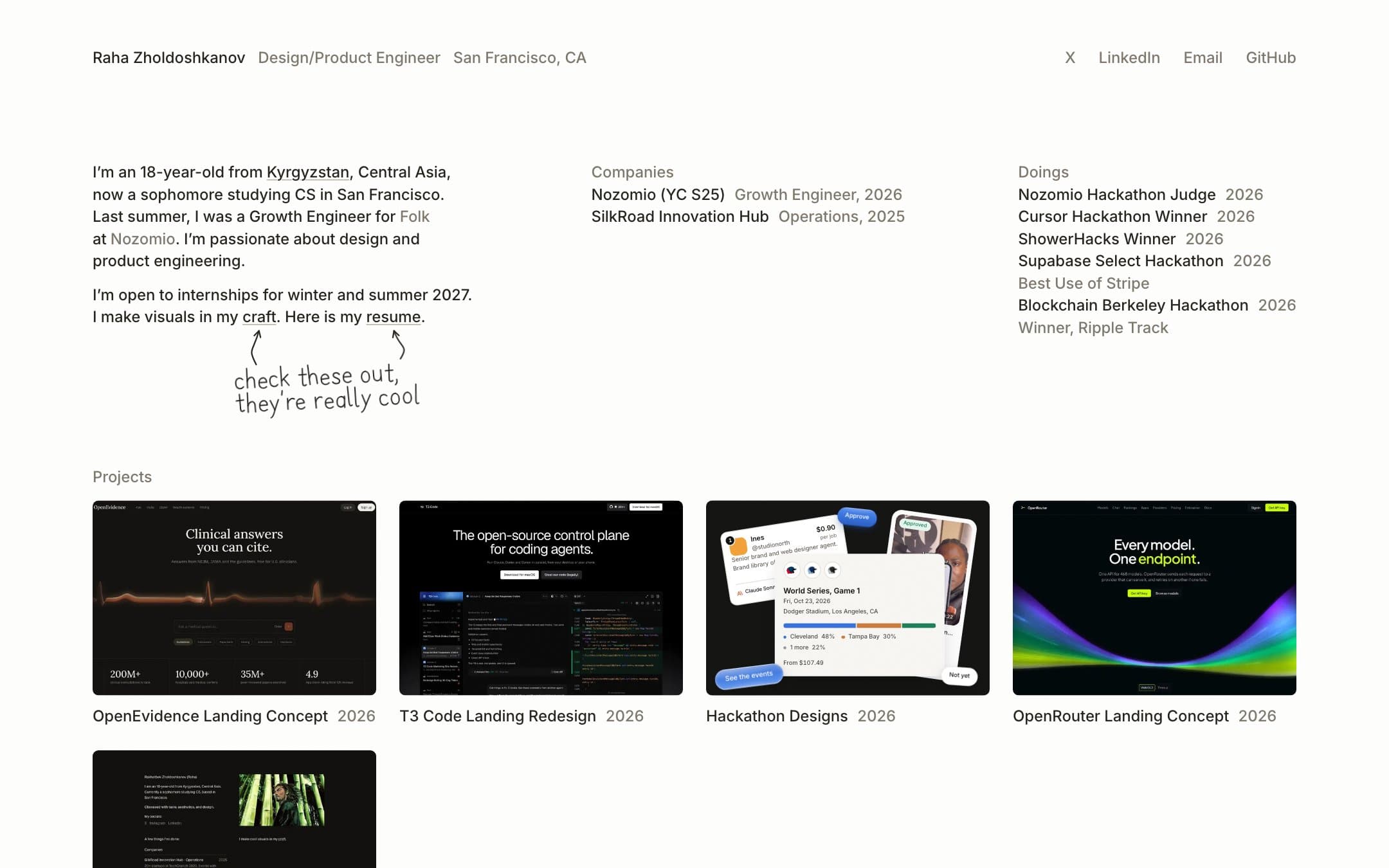This screenshot has width=1389, height=868.
Task: Follow the craft link
Action: [259, 317]
